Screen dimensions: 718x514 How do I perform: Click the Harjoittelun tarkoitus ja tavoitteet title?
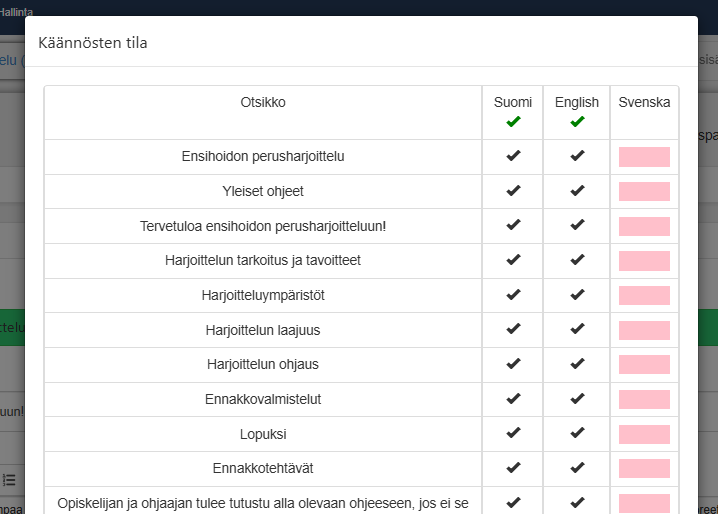tap(263, 260)
